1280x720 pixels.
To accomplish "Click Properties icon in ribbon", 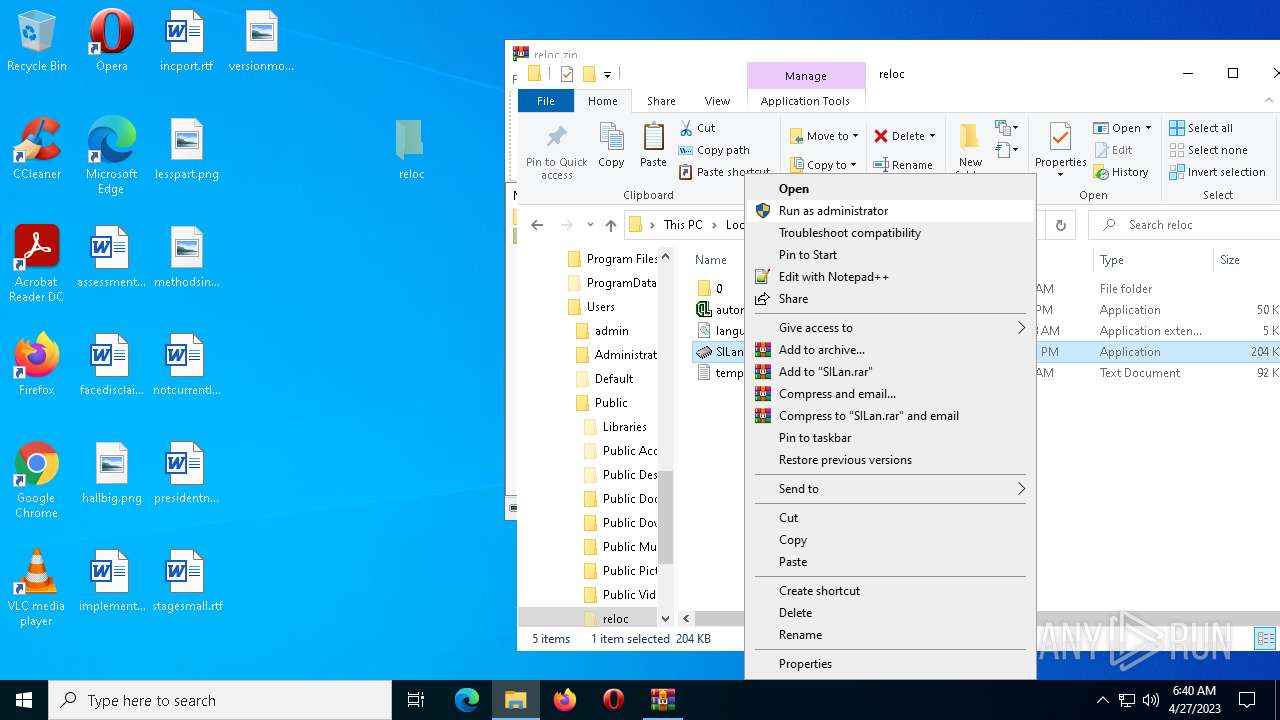I will [1060, 150].
